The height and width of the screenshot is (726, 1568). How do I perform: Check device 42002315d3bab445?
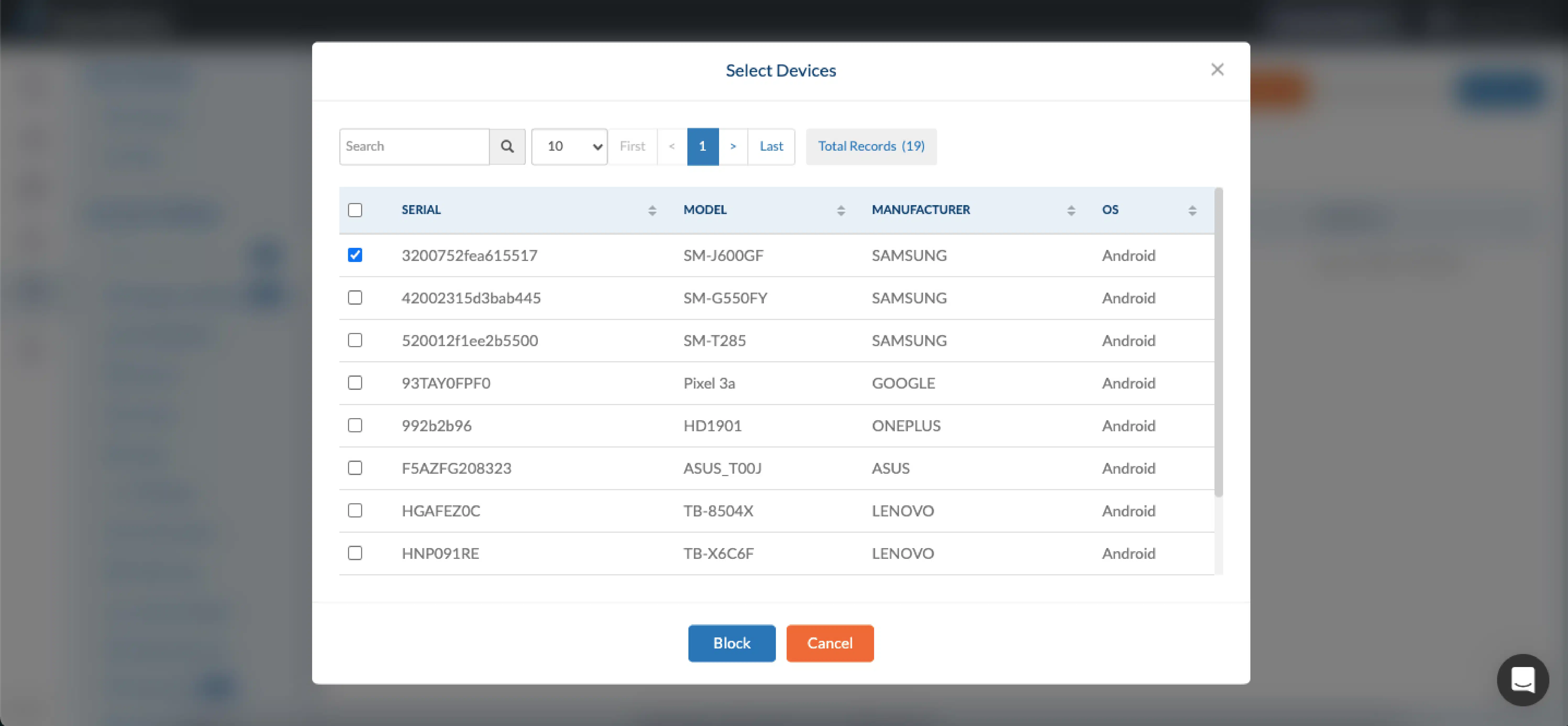click(x=355, y=298)
